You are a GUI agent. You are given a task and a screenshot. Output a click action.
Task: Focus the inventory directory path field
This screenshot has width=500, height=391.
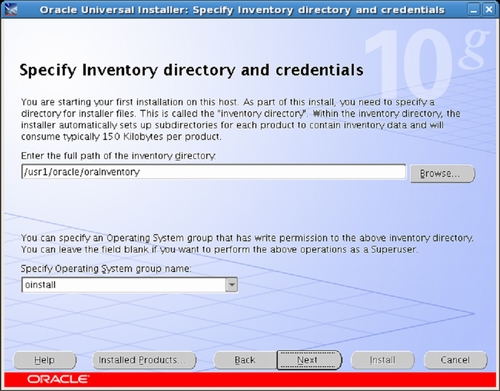[214, 172]
